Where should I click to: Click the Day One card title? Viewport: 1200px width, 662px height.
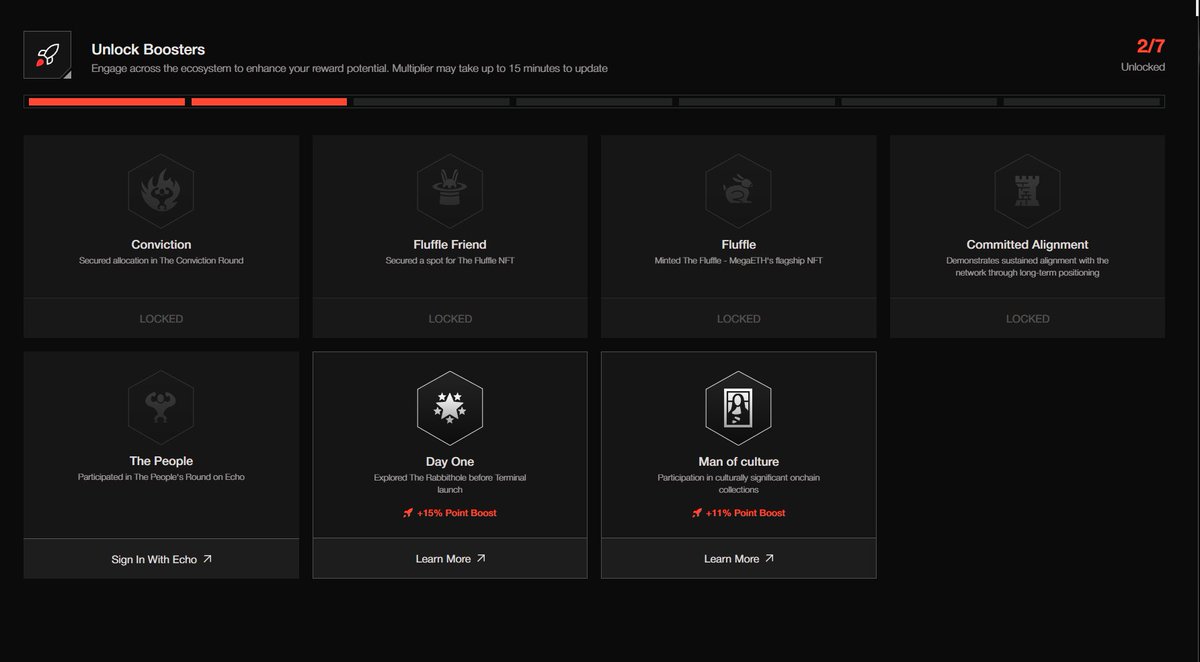tap(450, 461)
